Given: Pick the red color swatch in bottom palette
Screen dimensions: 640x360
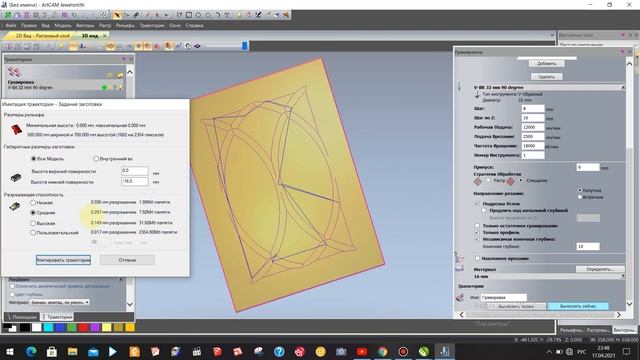Looking at the screenshot, I should coord(83,327).
